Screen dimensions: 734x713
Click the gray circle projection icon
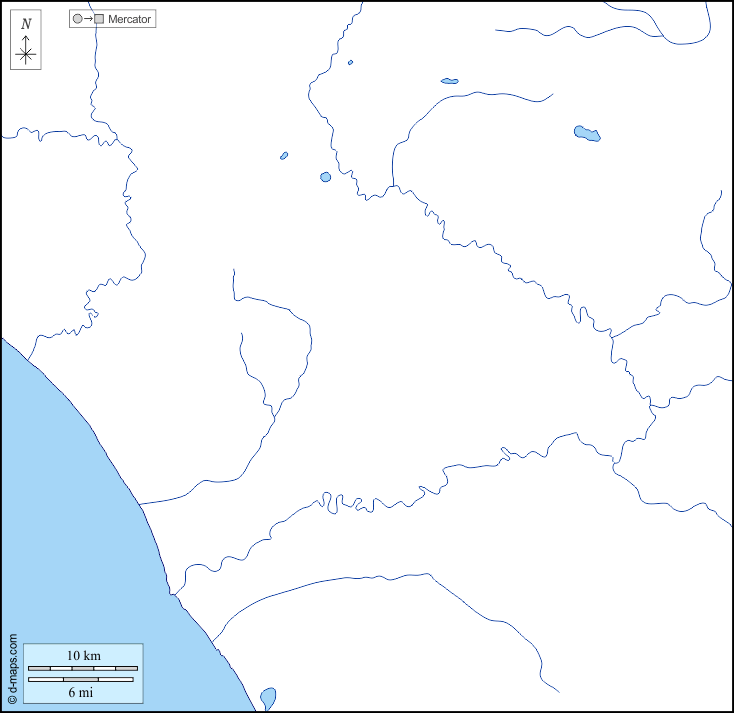[78, 19]
